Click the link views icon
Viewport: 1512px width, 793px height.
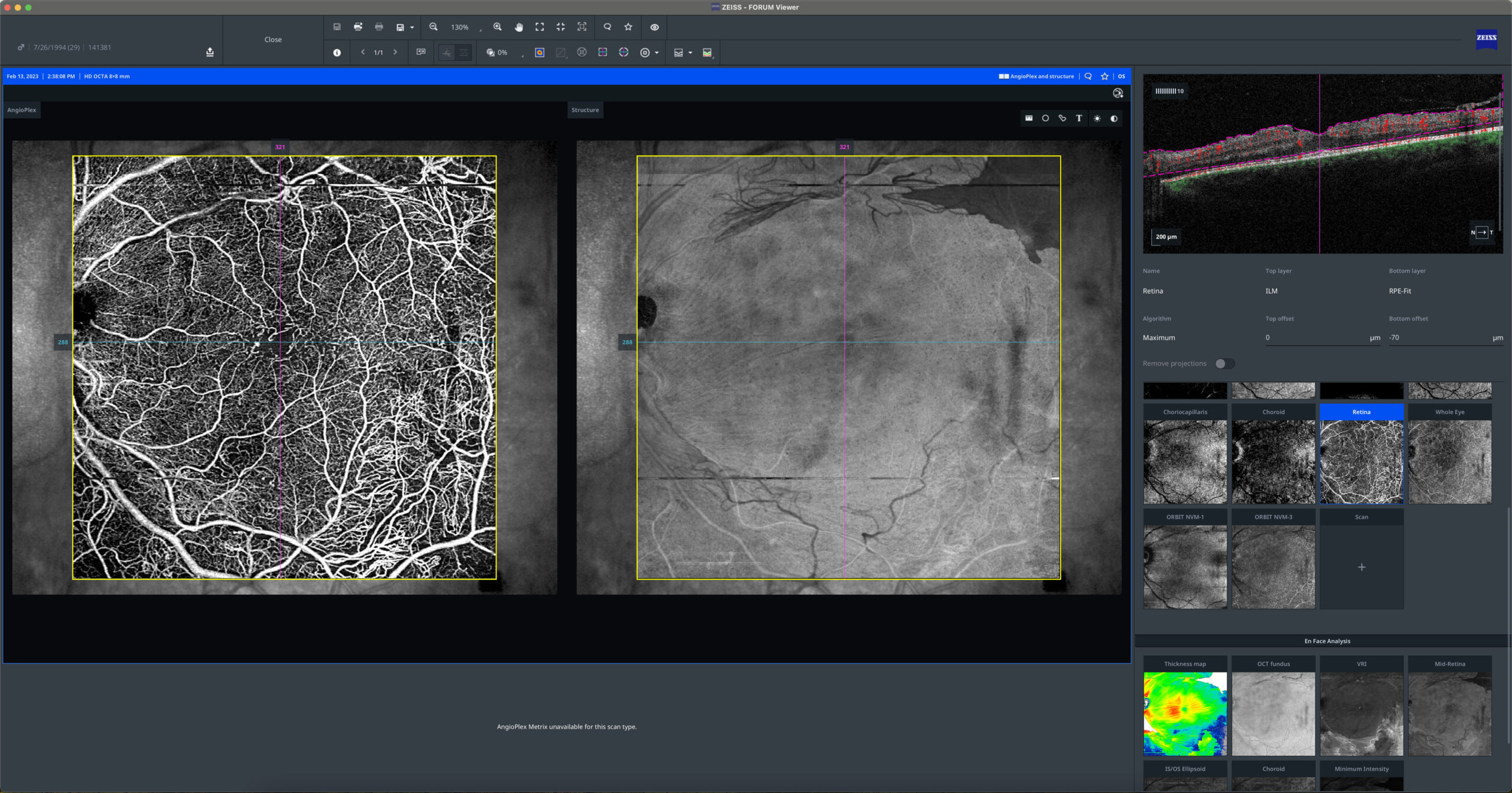[421, 53]
